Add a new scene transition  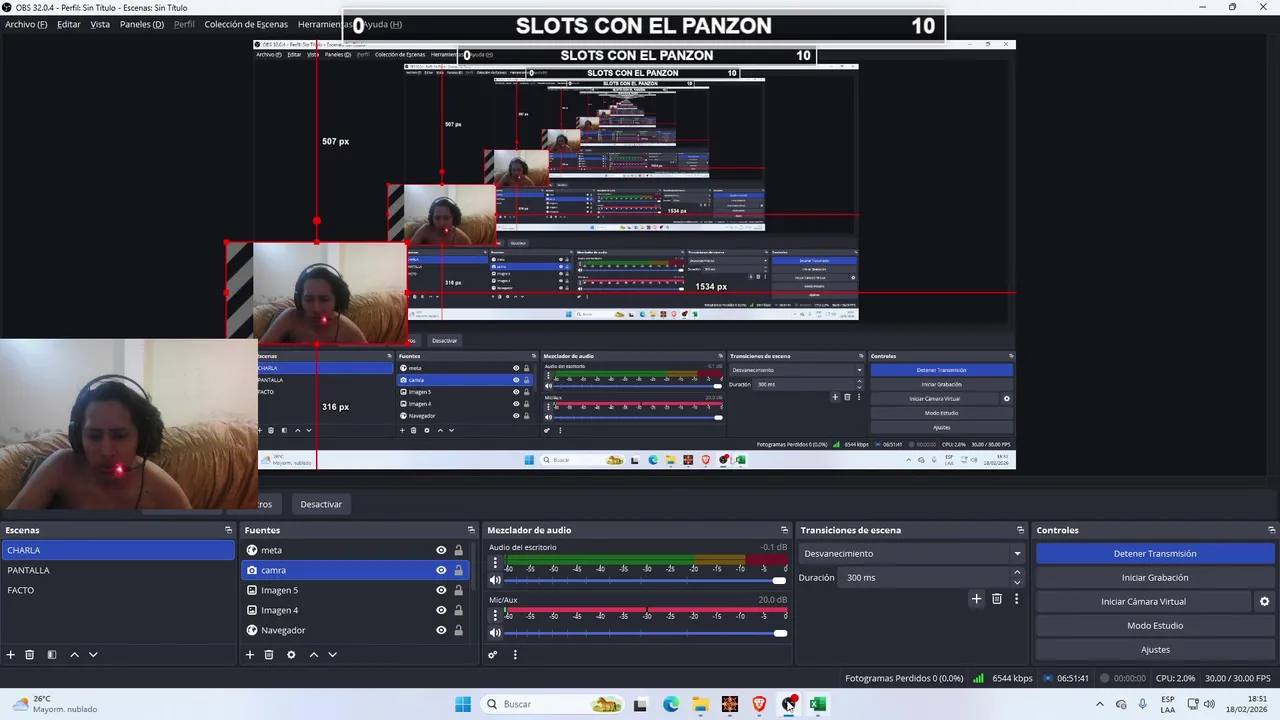[x=977, y=599]
